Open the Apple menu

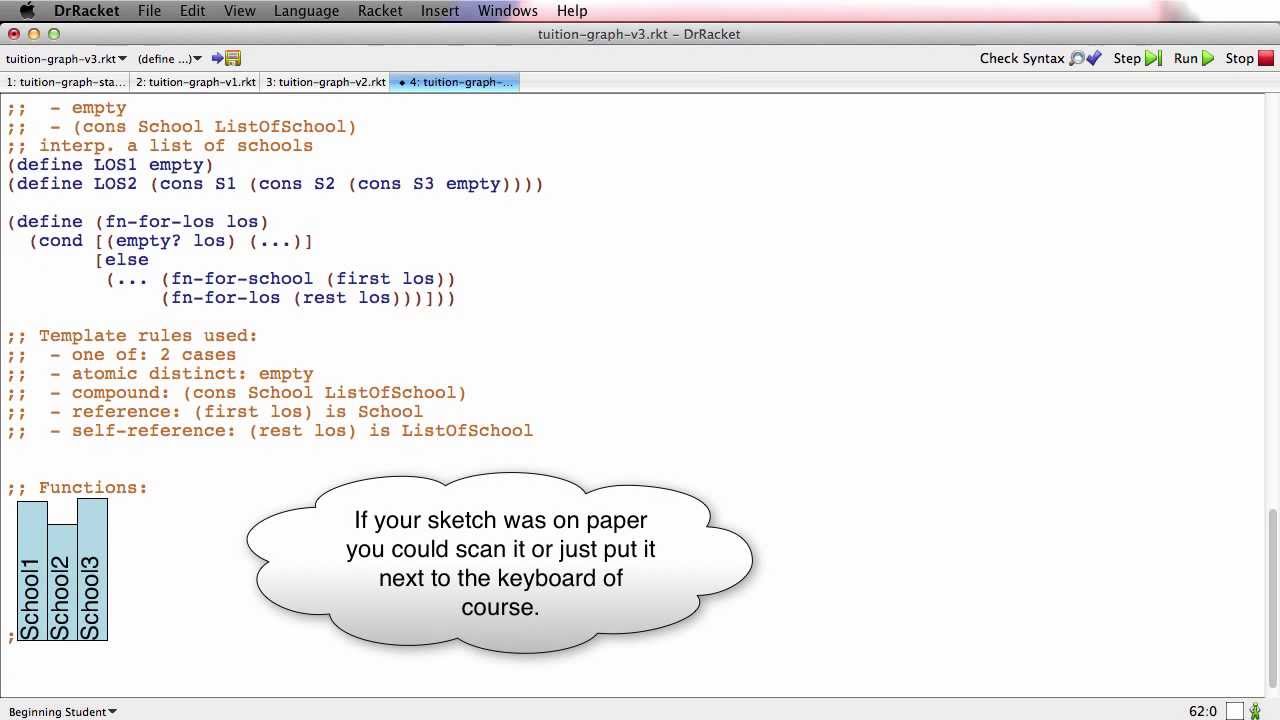[27, 11]
